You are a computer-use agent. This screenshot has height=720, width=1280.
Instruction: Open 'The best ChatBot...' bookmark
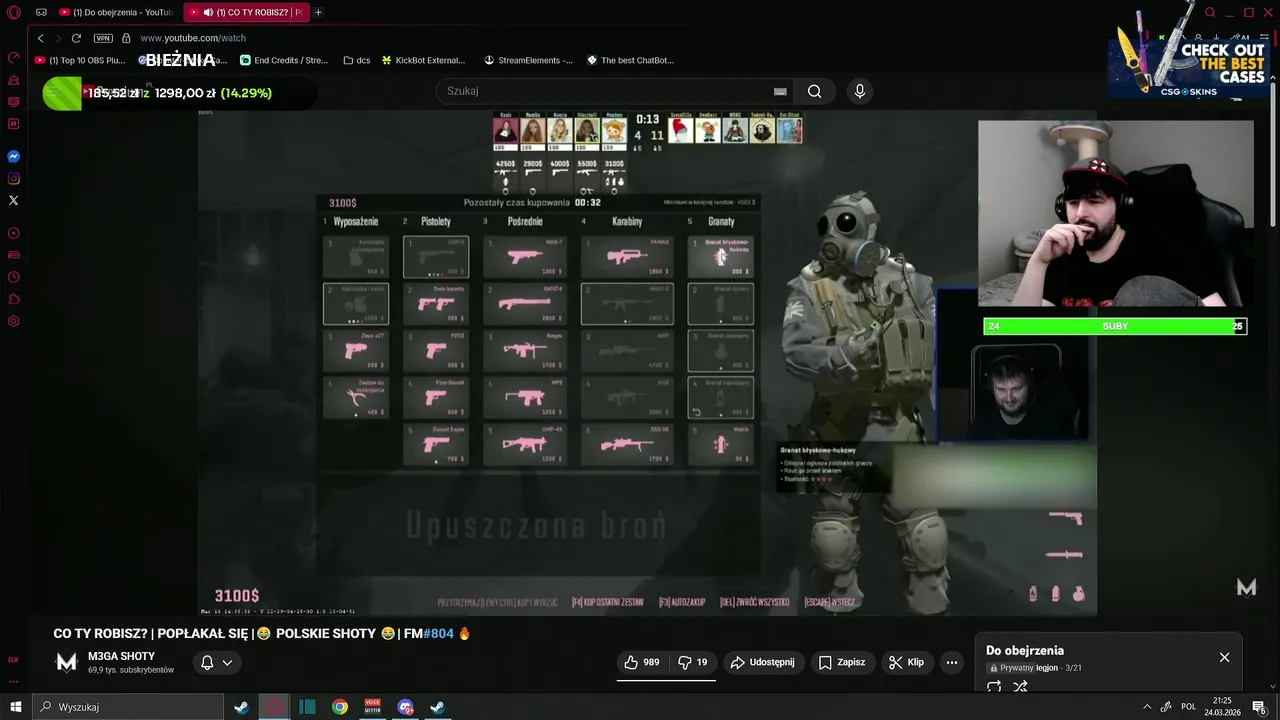pyautogui.click(x=630, y=60)
